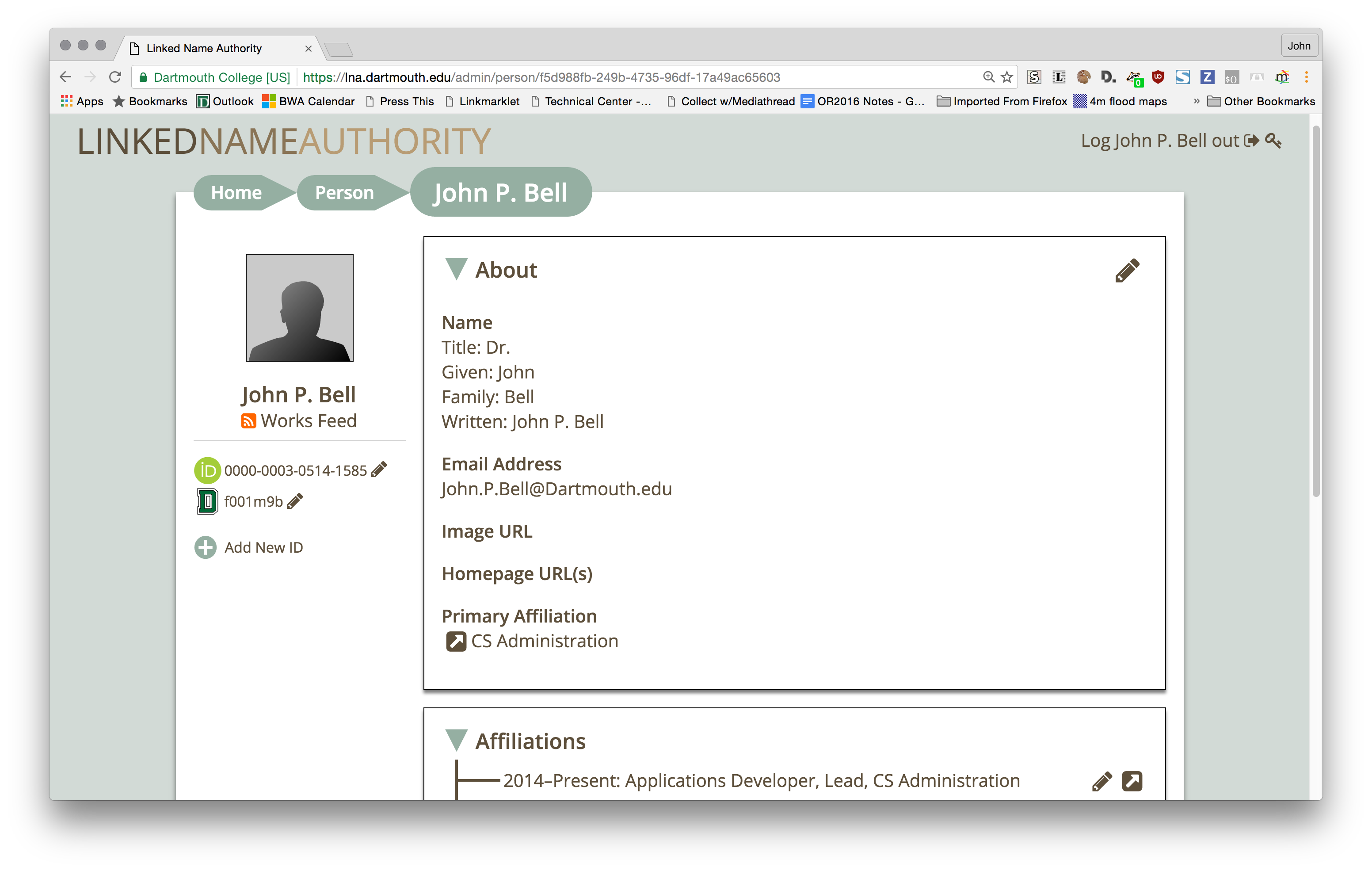Click the boxed S extension icon
Screen dimensions: 1372x871
tap(1034, 77)
